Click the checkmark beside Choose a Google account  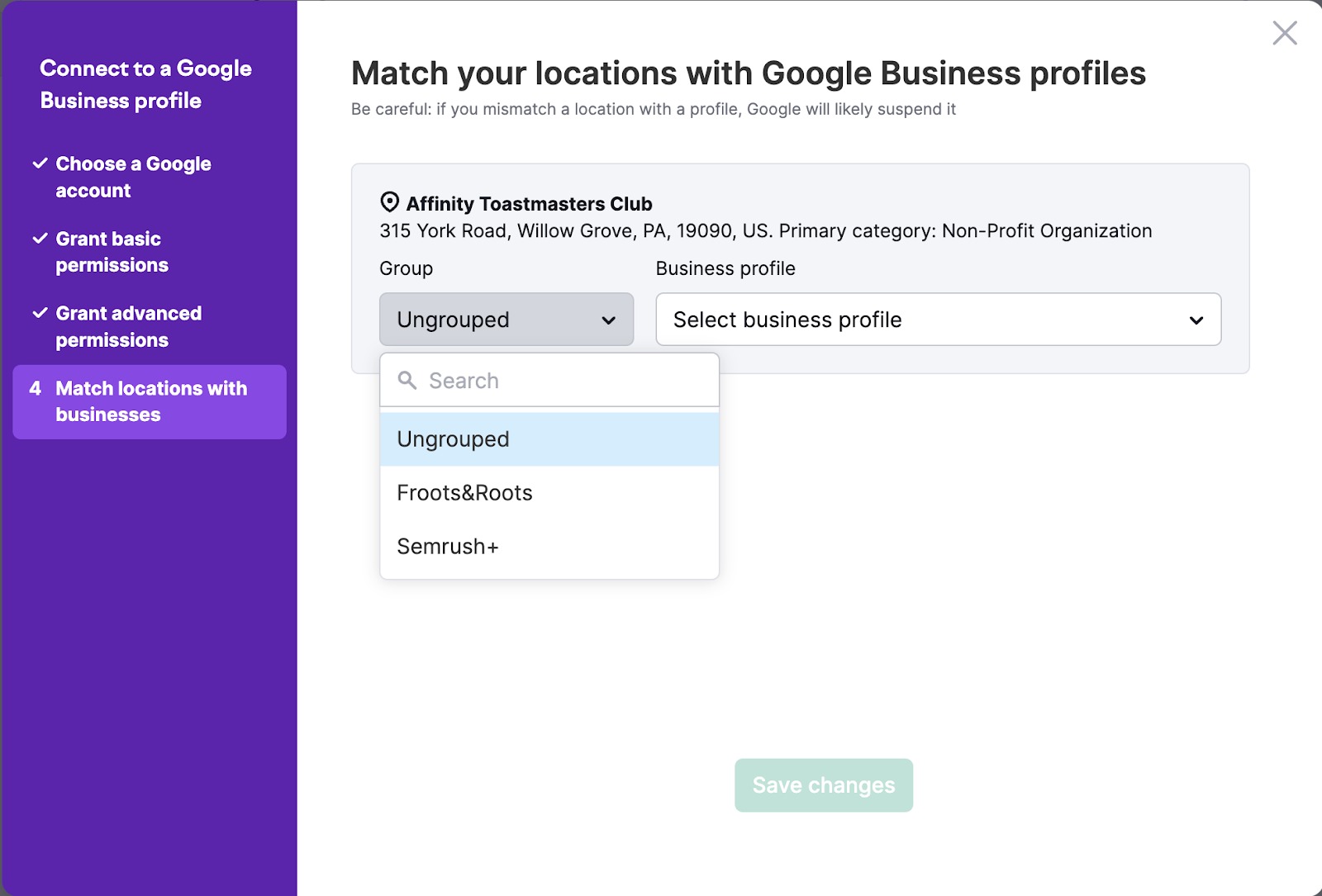(39, 164)
